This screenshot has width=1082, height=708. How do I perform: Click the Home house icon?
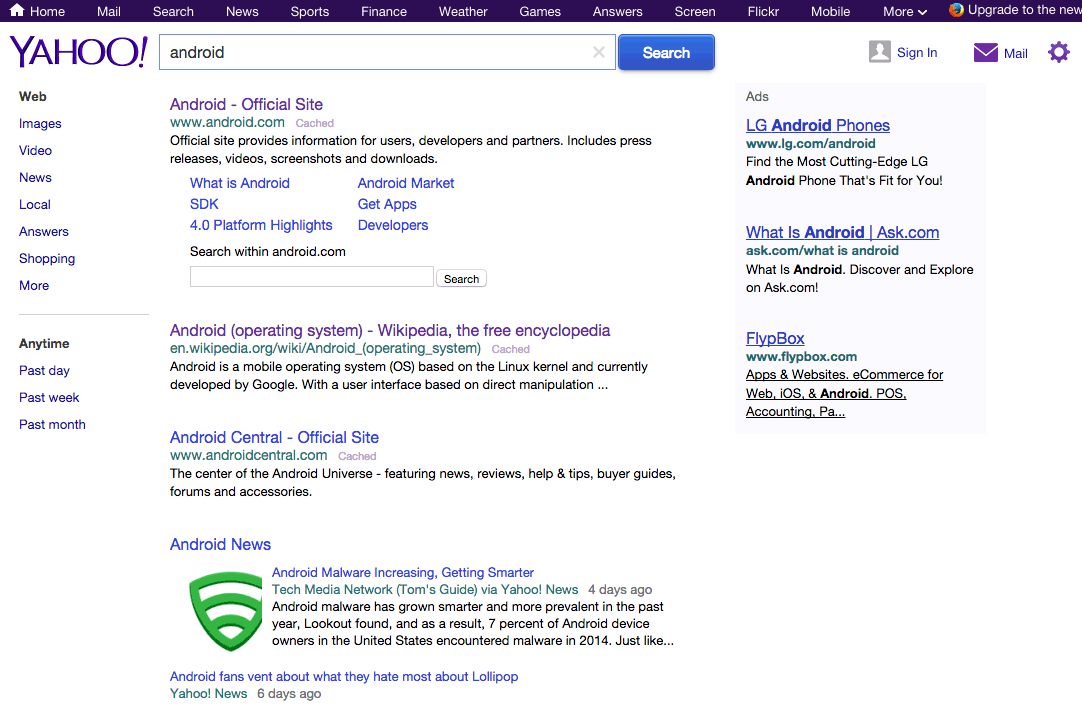17,10
